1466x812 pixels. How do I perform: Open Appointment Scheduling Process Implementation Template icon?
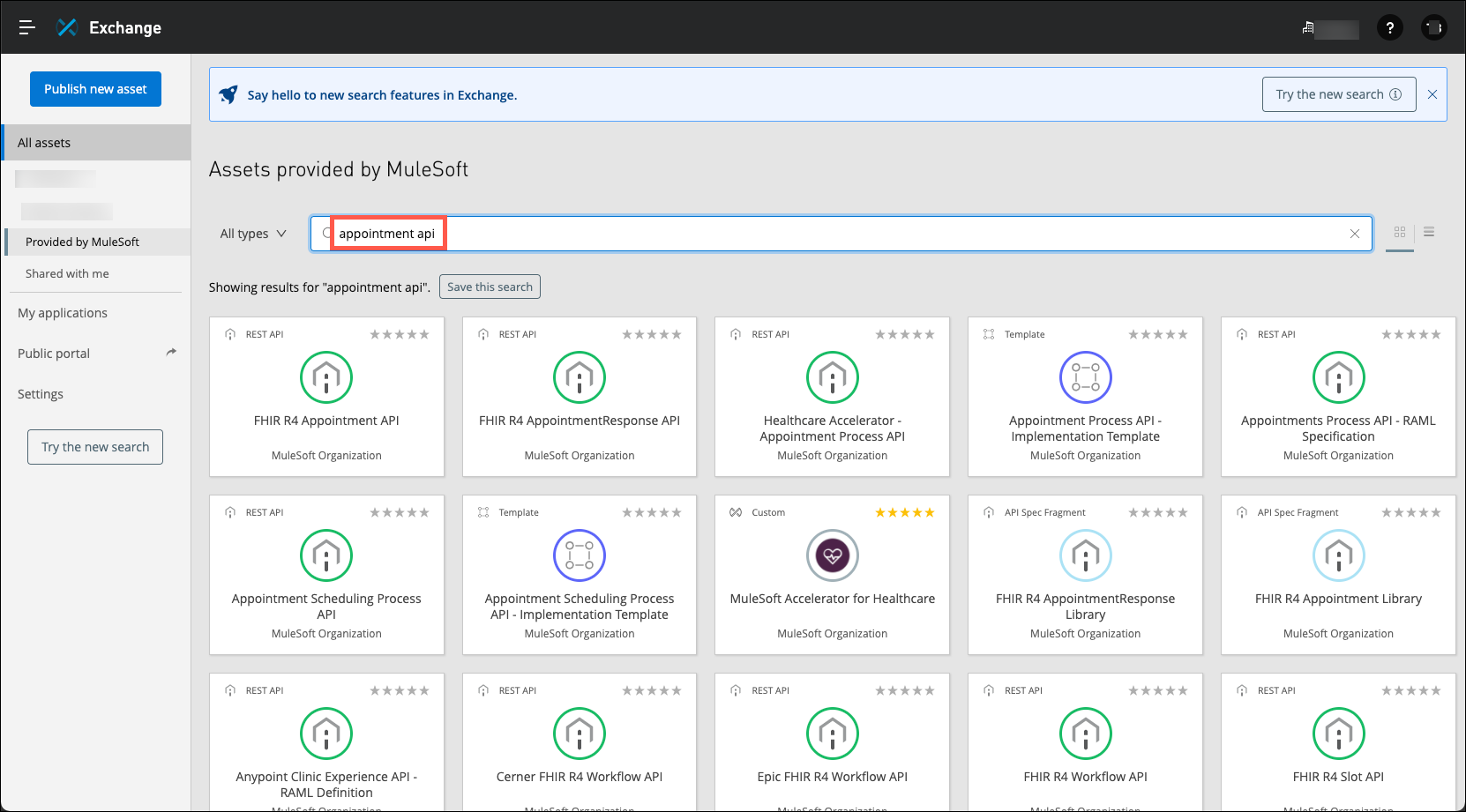pyautogui.click(x=580, y=555)
